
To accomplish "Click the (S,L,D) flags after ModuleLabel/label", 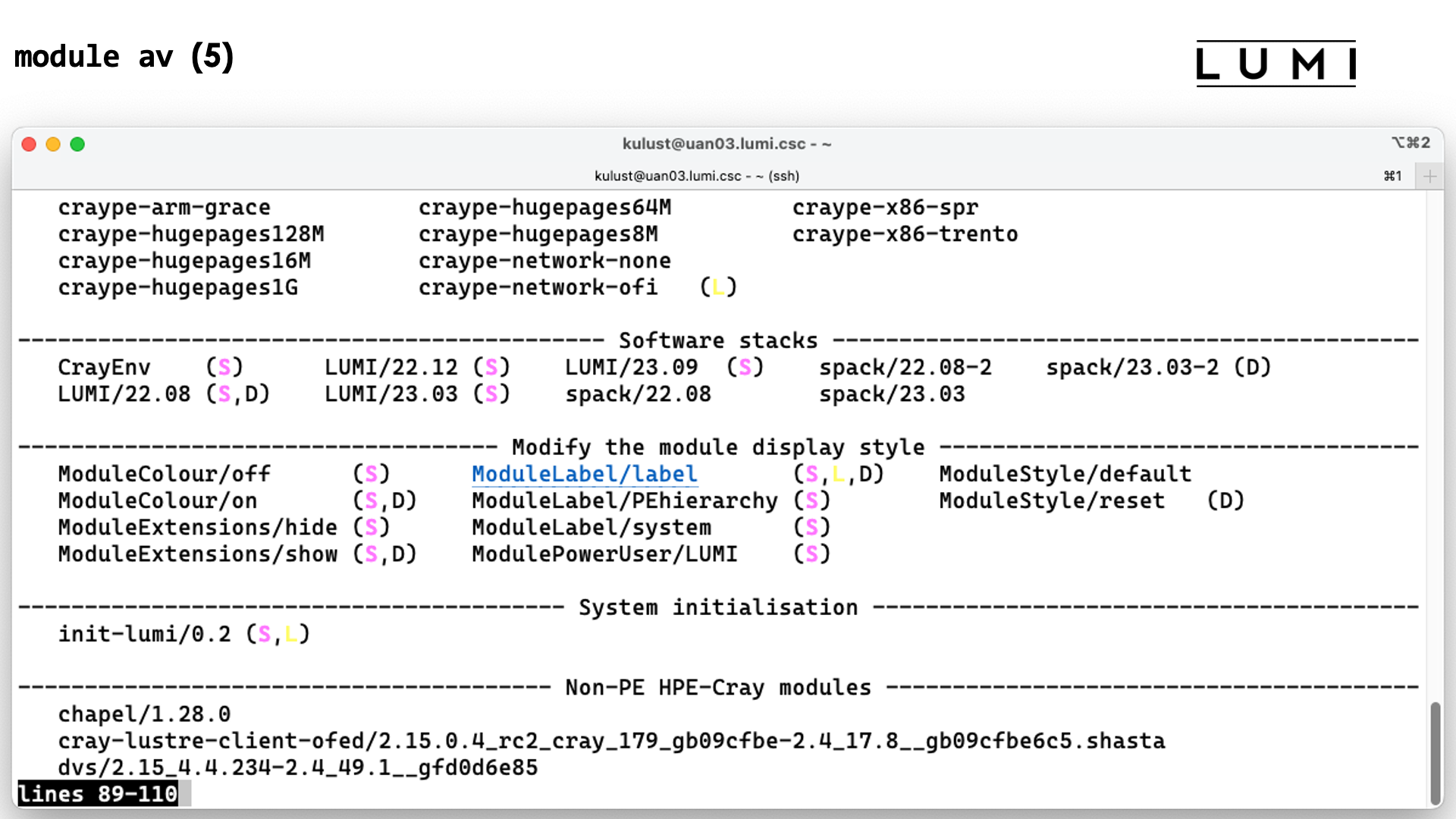I will [839, 474].
